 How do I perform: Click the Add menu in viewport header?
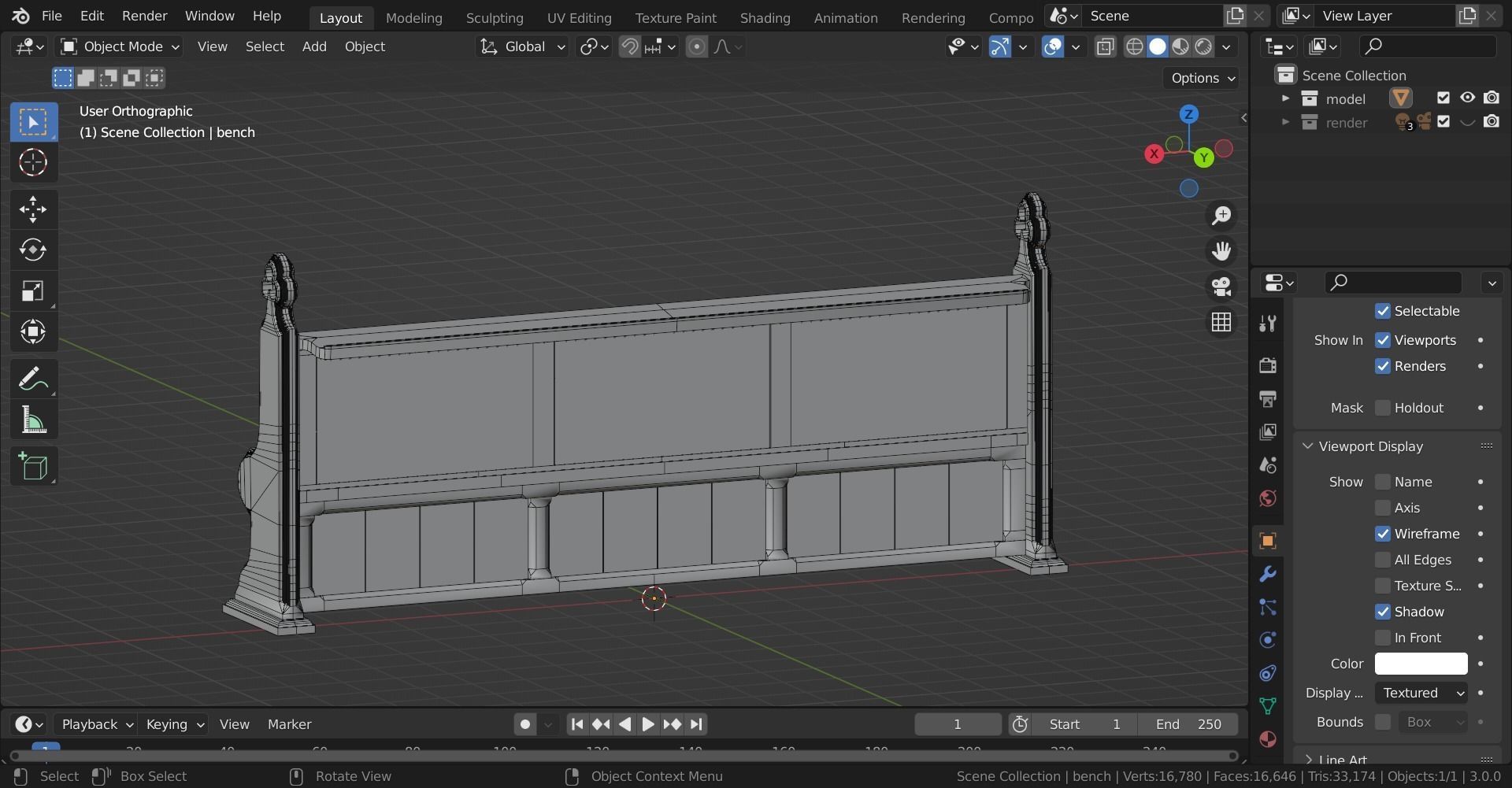(x=314, y=47)
